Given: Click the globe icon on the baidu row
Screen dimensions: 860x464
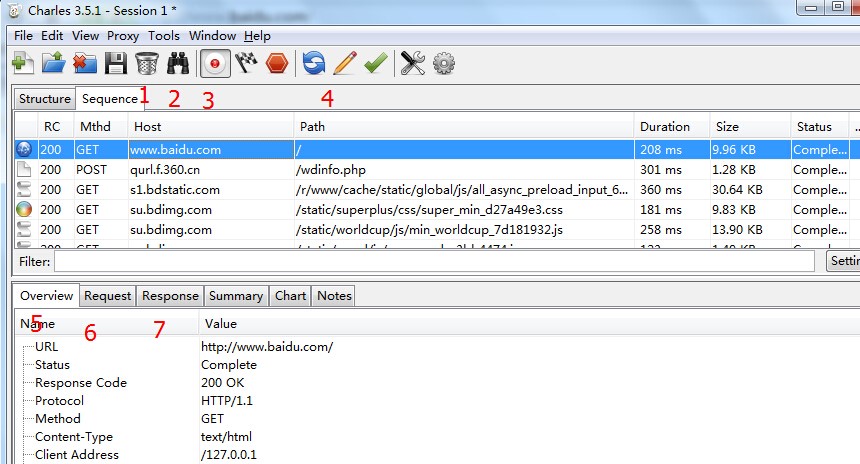Looking at the screenshot, I should 24,149.
